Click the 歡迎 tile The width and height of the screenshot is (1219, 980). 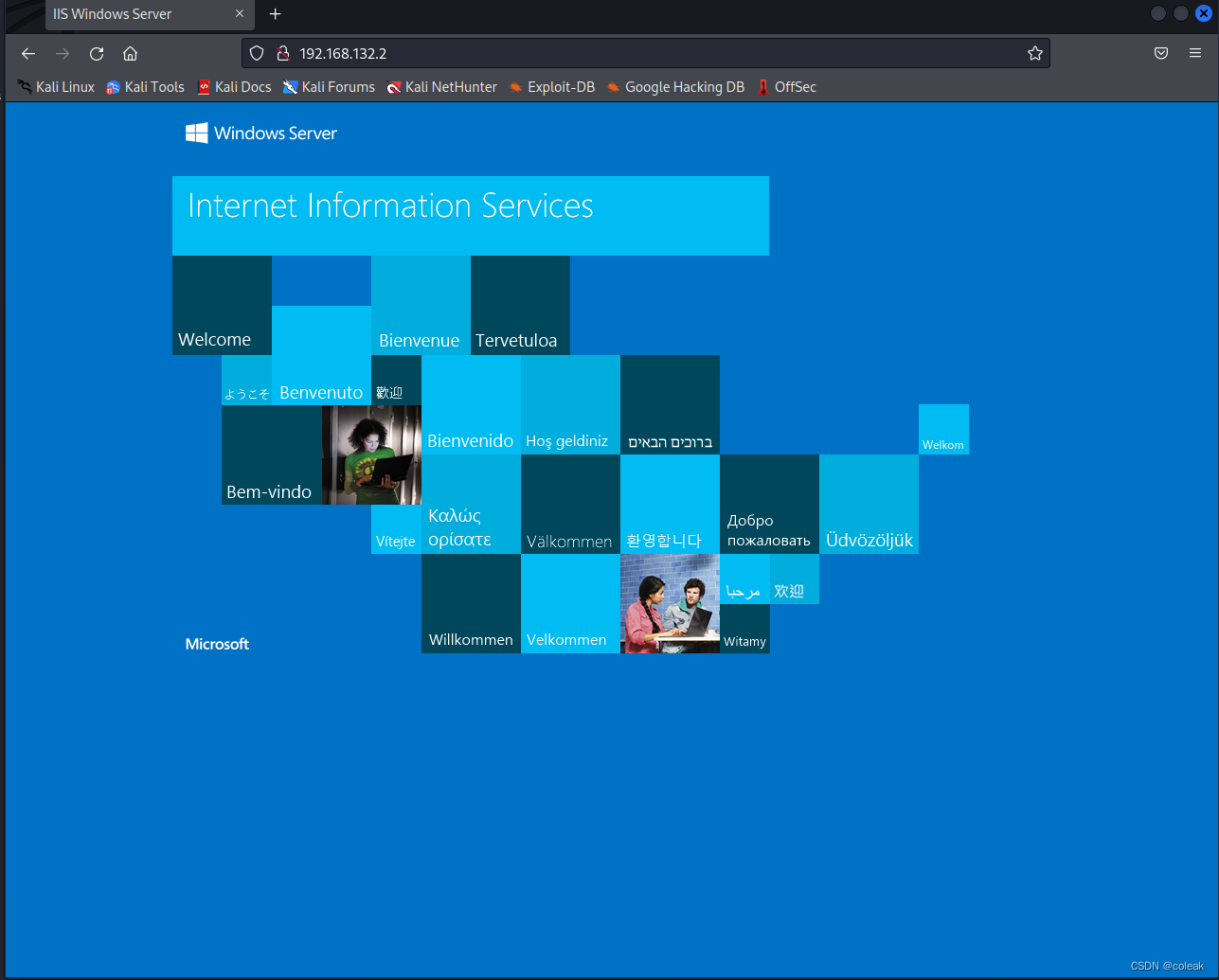tap(396, 380)
